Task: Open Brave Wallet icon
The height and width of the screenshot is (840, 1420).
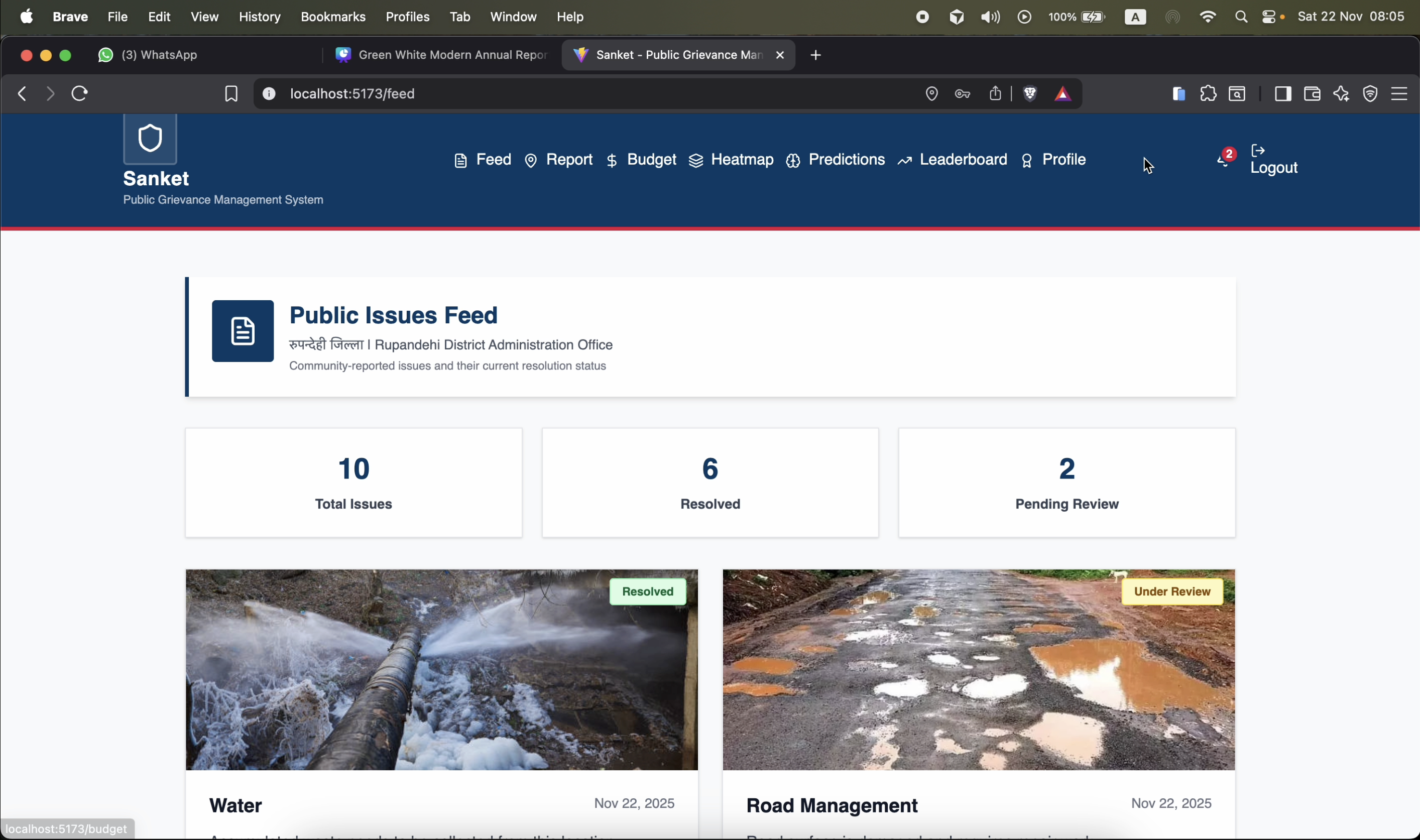Action: (1312, 93)
